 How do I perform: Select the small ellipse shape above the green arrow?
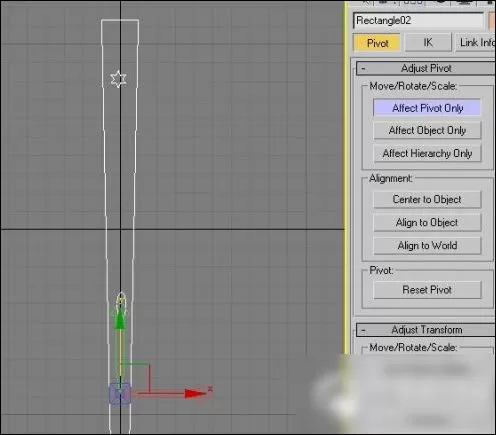pos(121,300)
